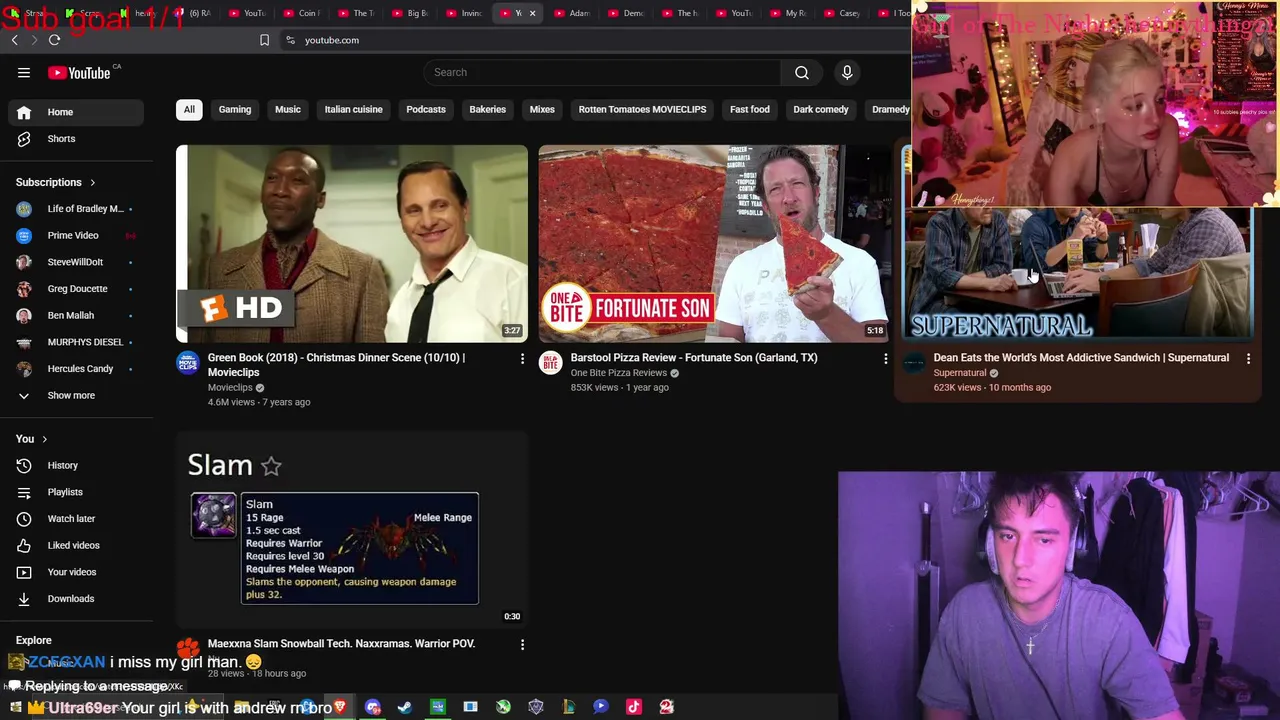
Task: Expand the Subscriptions section chevron
Action: coord(92,182)
